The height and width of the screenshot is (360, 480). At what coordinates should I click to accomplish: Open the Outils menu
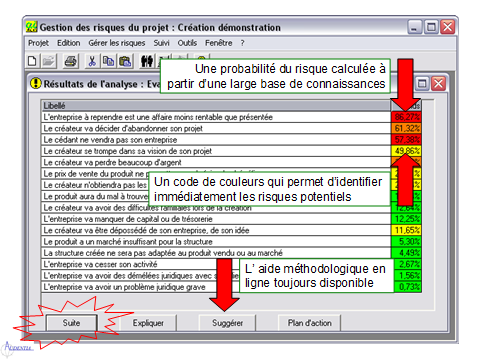tap(187, 43)
